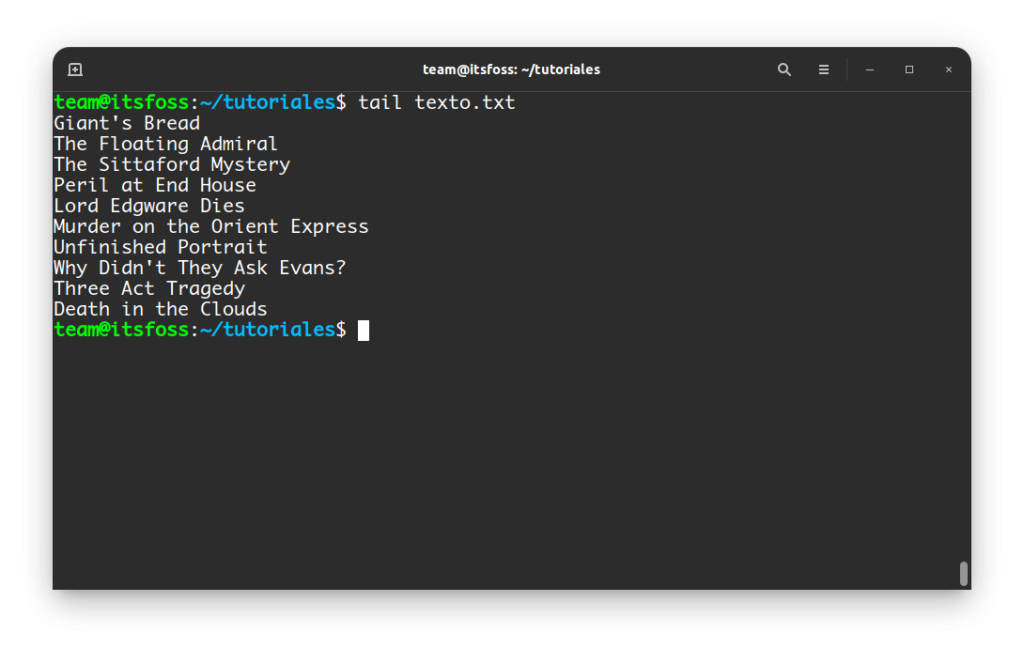The height and width of the screenshot is (648, 1024).
Task: Open the hamburger menu
Action: (x=824, y=69)
